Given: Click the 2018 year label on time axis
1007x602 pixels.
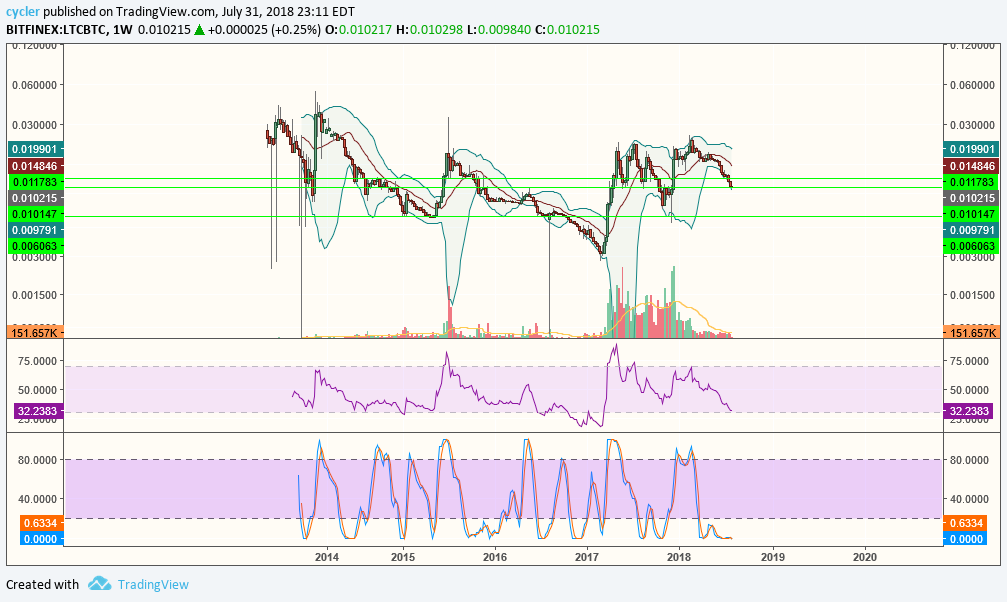Looking at the screenshot, I should [679, 556].
